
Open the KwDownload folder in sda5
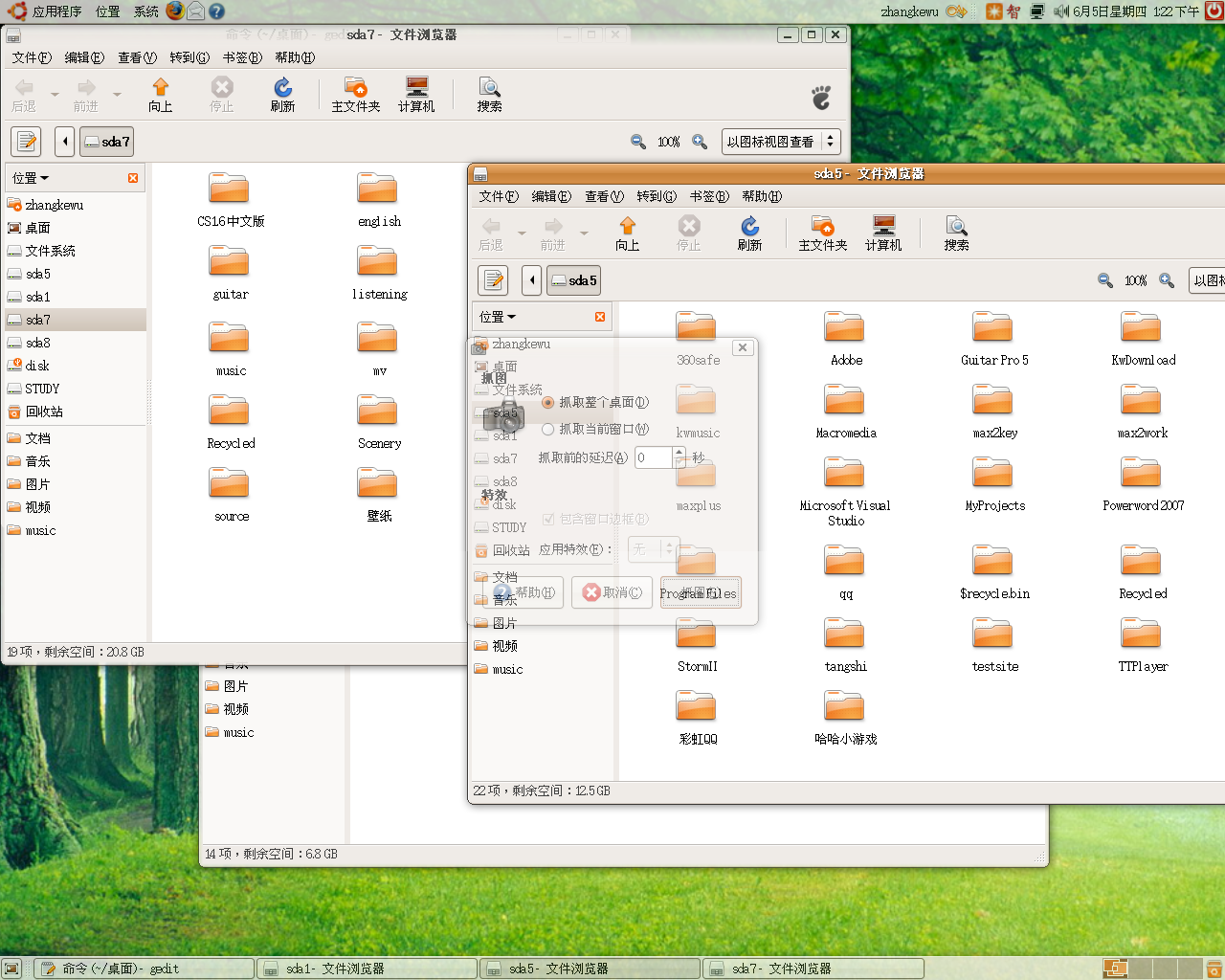click(x=1143, y=339)
